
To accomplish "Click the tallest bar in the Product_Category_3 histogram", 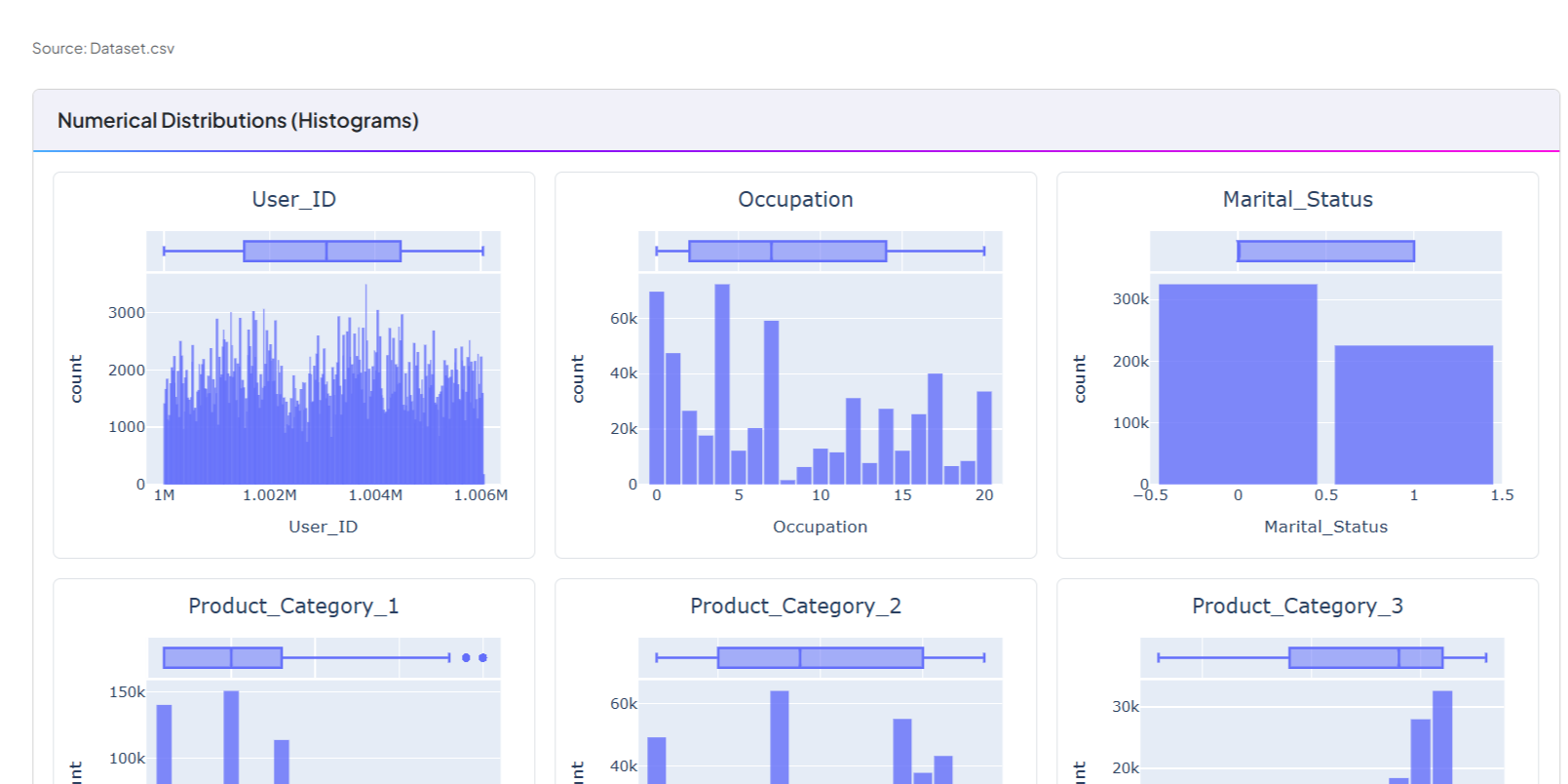I will (1442, 737).
